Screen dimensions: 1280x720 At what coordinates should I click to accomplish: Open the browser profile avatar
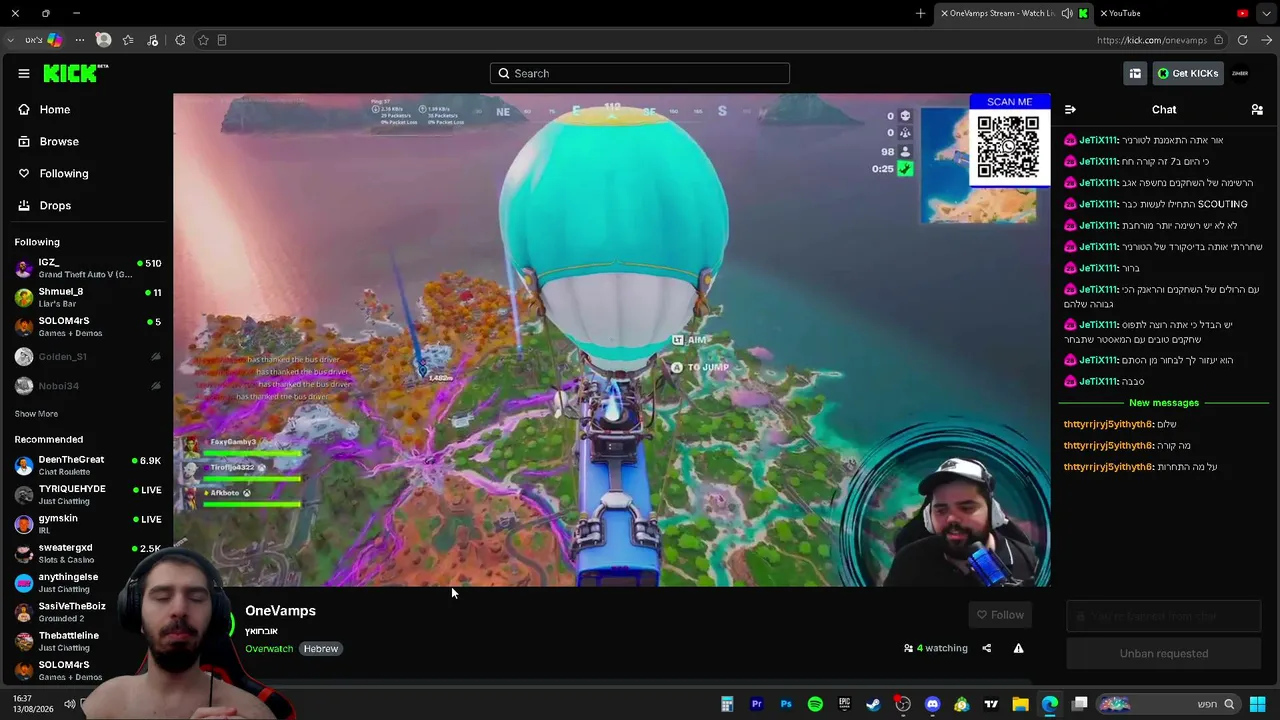[x=103, y=40]
